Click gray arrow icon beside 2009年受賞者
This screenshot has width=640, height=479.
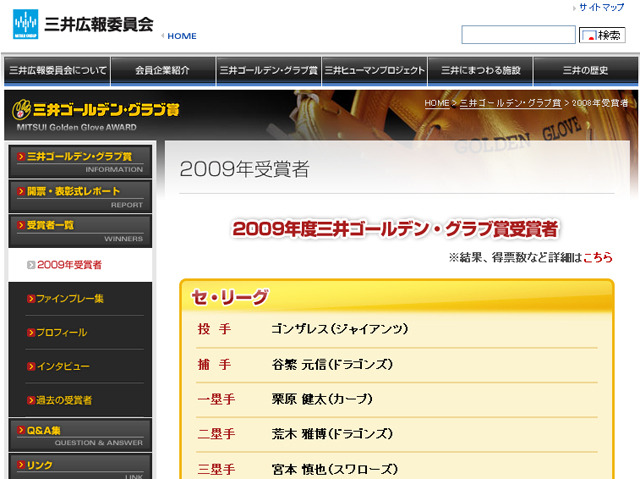[x=31, y=265]
